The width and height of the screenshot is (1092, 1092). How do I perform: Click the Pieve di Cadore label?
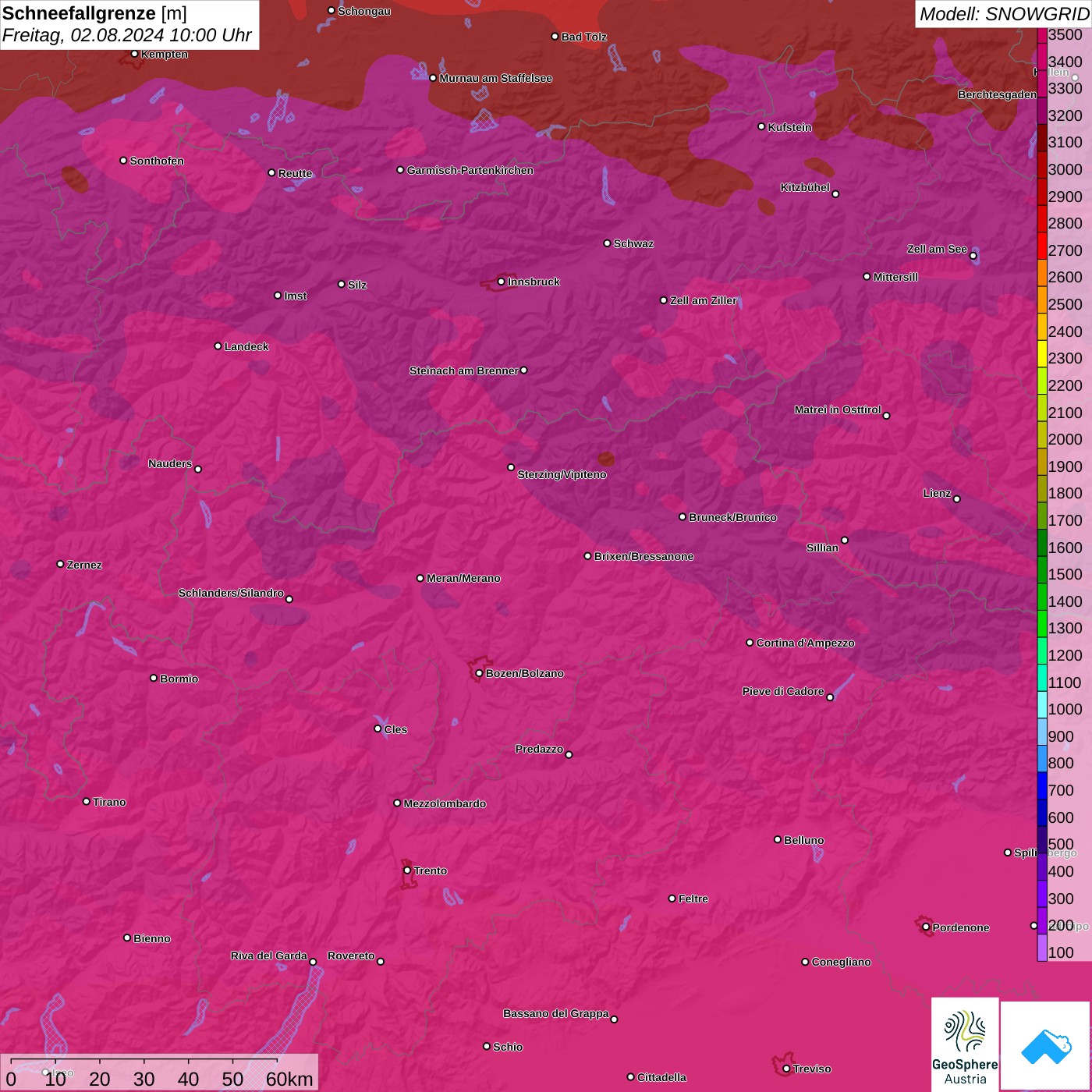pyautogui.click(x=783, y=691)
